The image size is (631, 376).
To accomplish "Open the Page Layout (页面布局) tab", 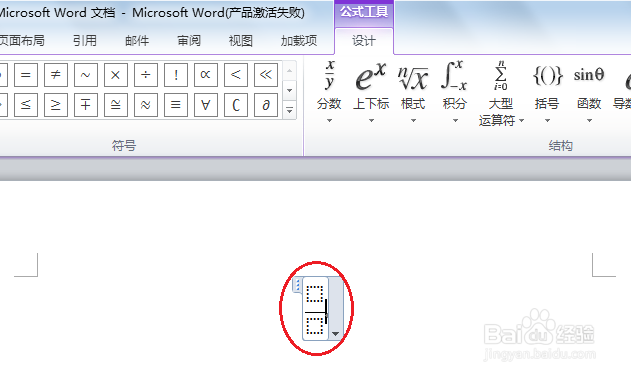I will [x=22, y=41].
